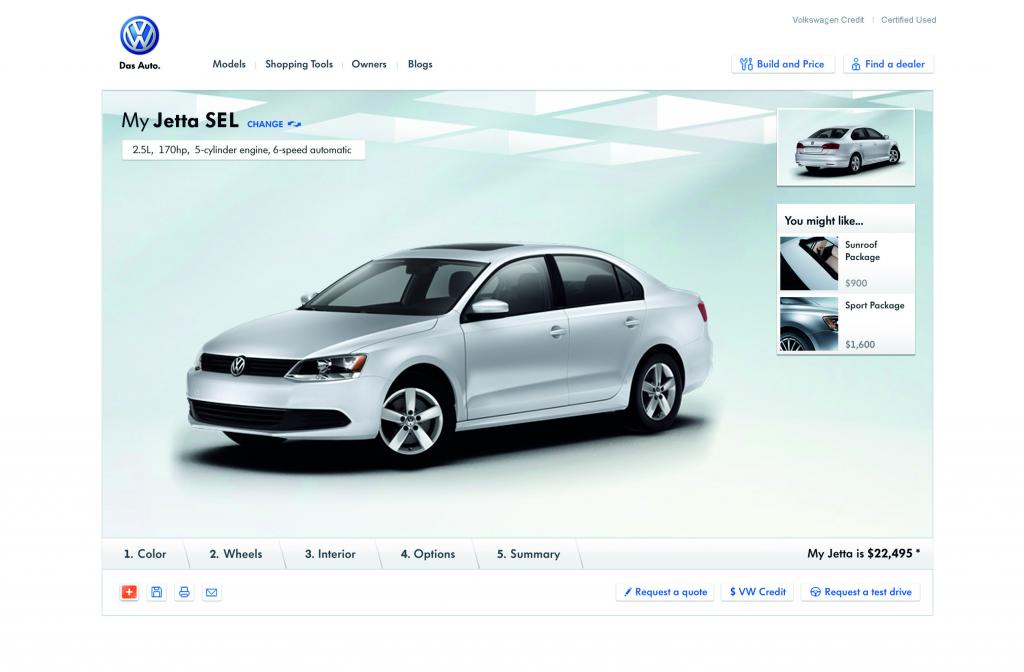Viewport: 1024px width, 672px height.
Task: Click the Sunroof Package label
Action: tap(862, 251)
